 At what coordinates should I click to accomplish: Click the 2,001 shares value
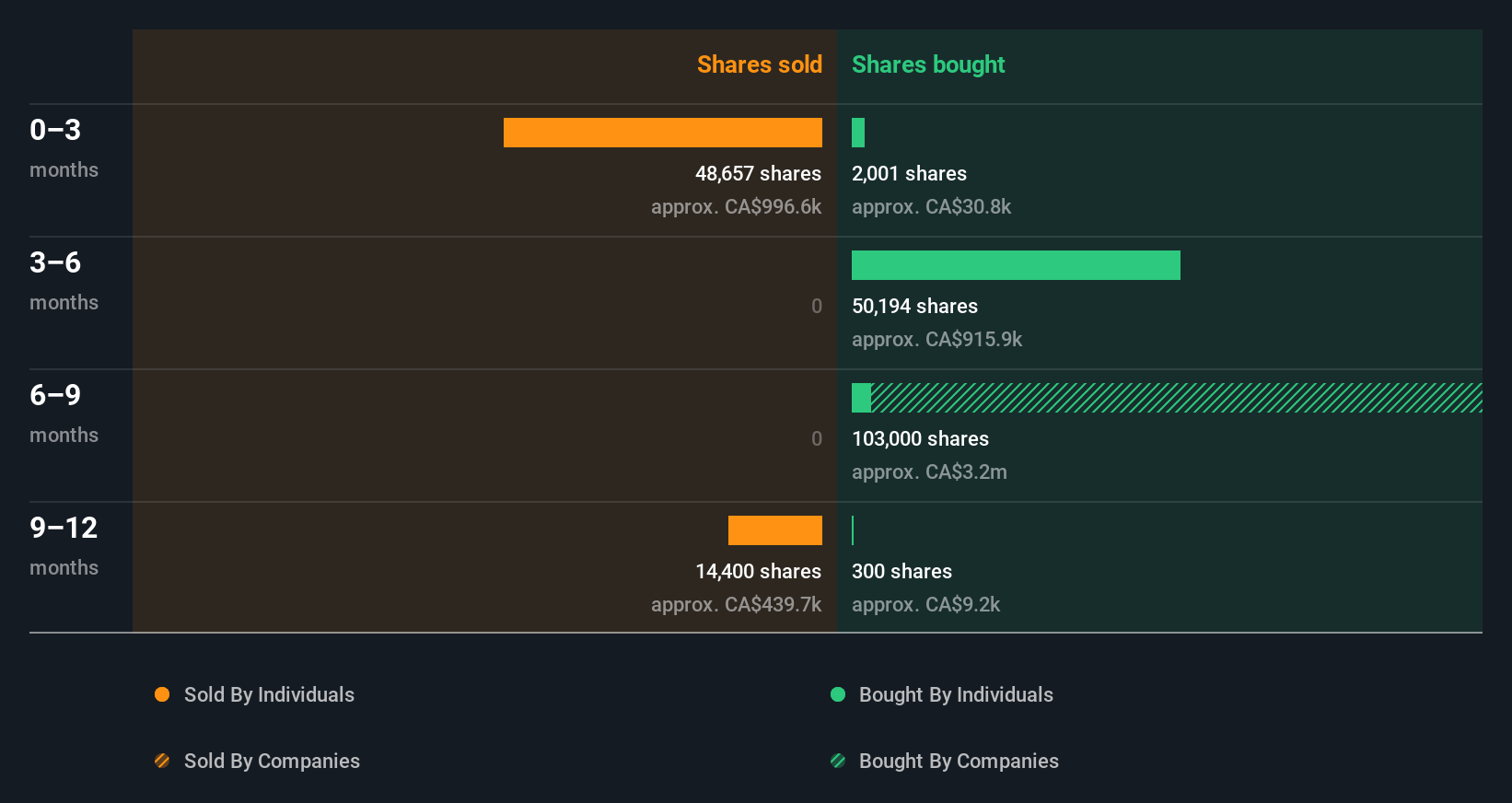pos(909,173)
